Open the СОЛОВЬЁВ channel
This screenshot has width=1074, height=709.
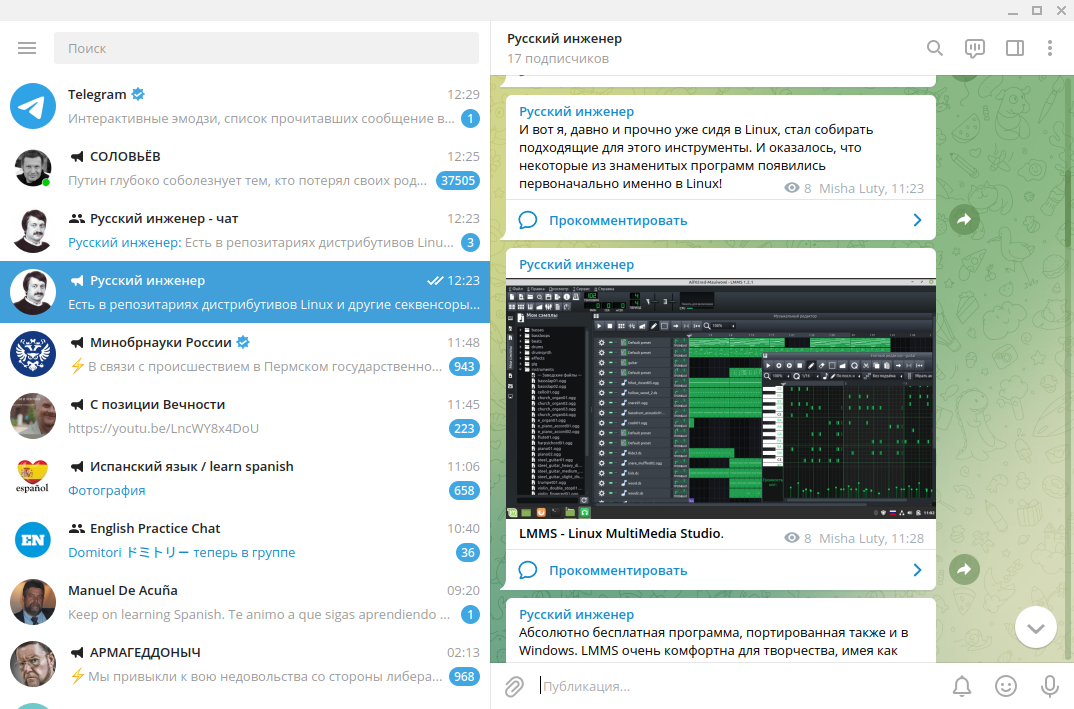[245, 168]
